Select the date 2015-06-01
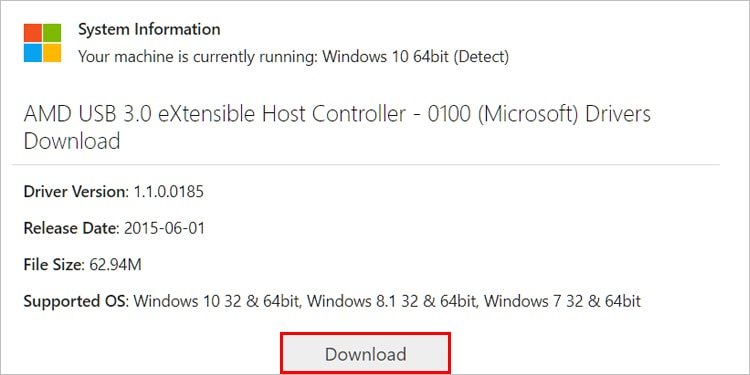750x375 pixels. (x=164, y=228)
